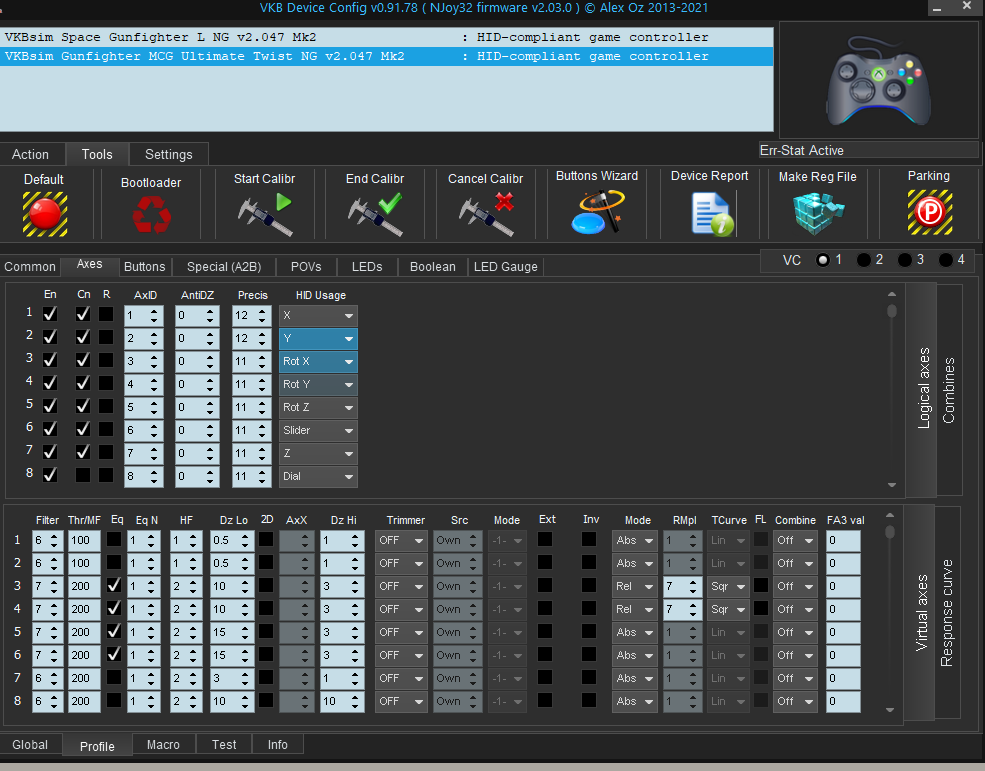Open the Trimmer dropdown for virtual axis 1

(x=401, y=540)
